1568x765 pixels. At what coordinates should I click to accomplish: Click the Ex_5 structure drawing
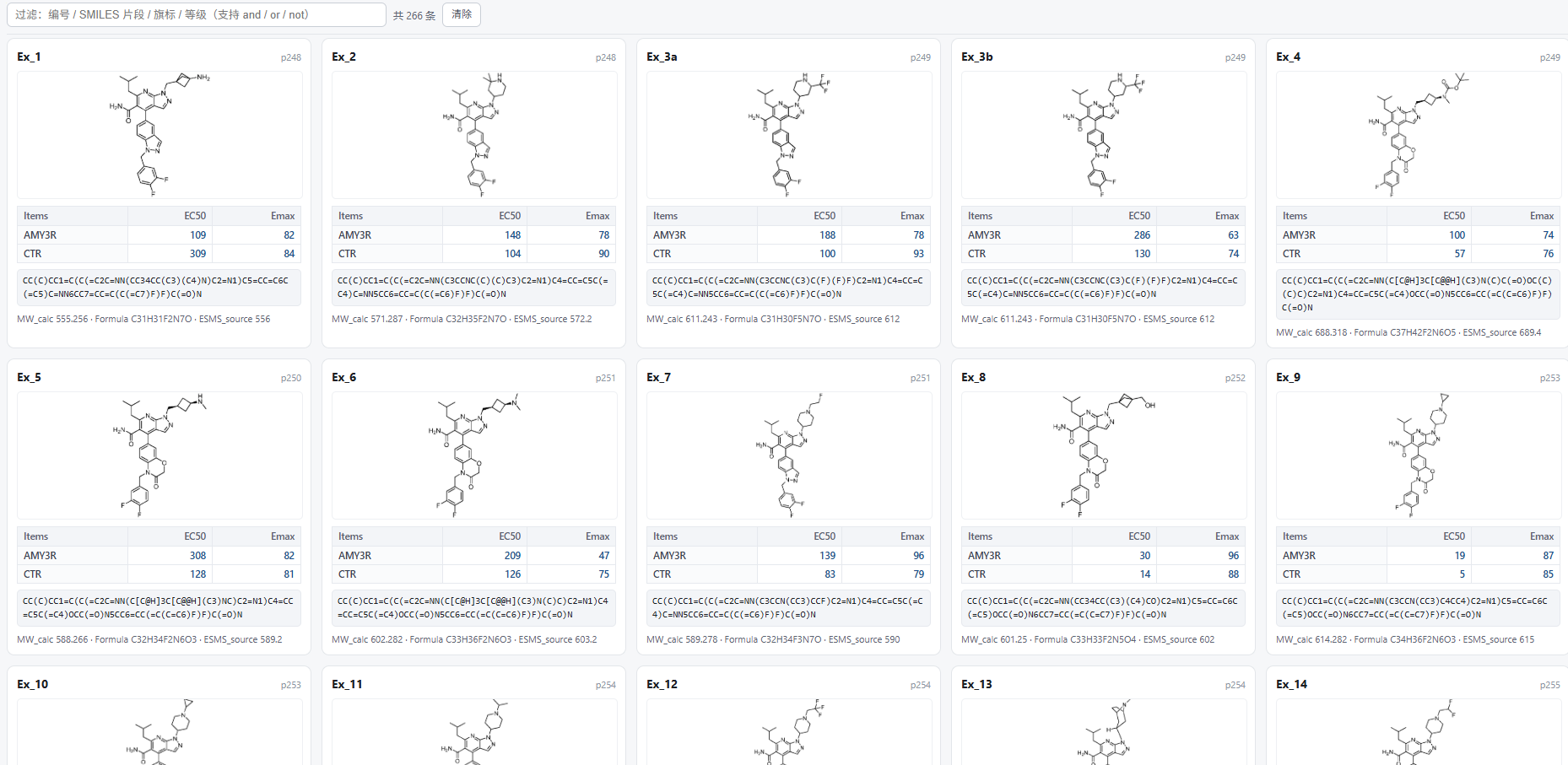[160, 455]
